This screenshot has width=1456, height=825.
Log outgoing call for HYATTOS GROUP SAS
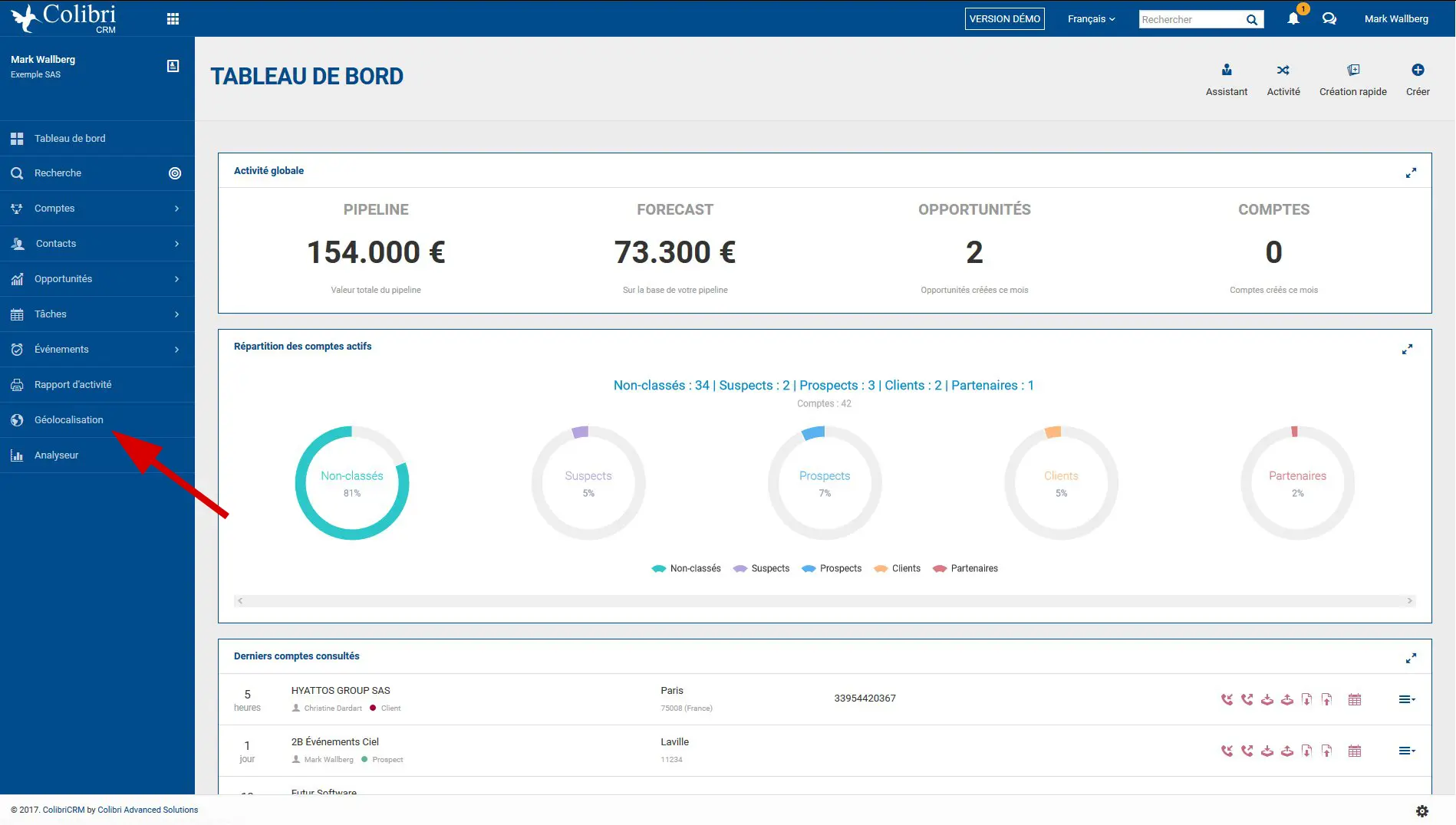[1247, 699]
